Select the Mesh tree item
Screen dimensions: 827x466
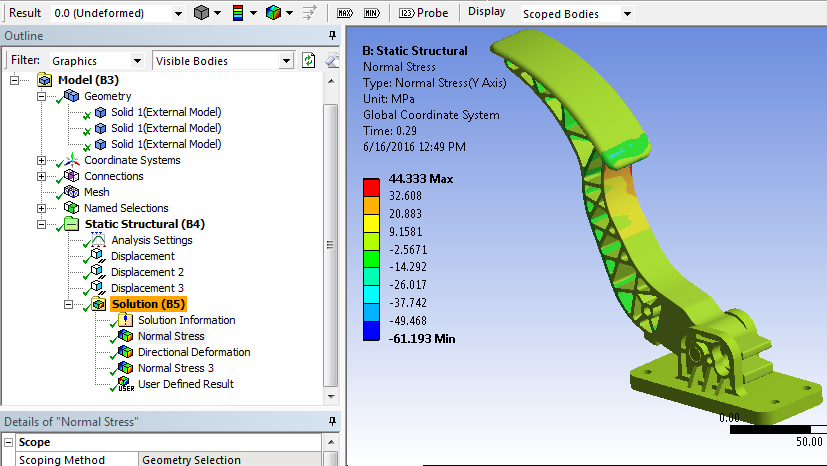click(97, 192)
